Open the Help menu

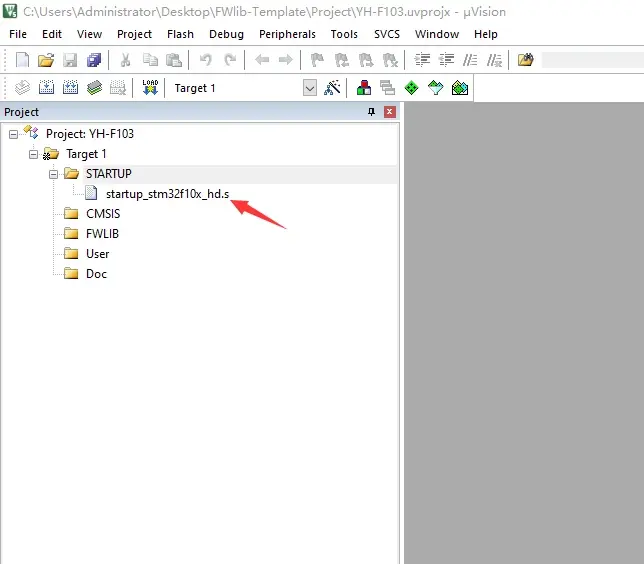485,34
